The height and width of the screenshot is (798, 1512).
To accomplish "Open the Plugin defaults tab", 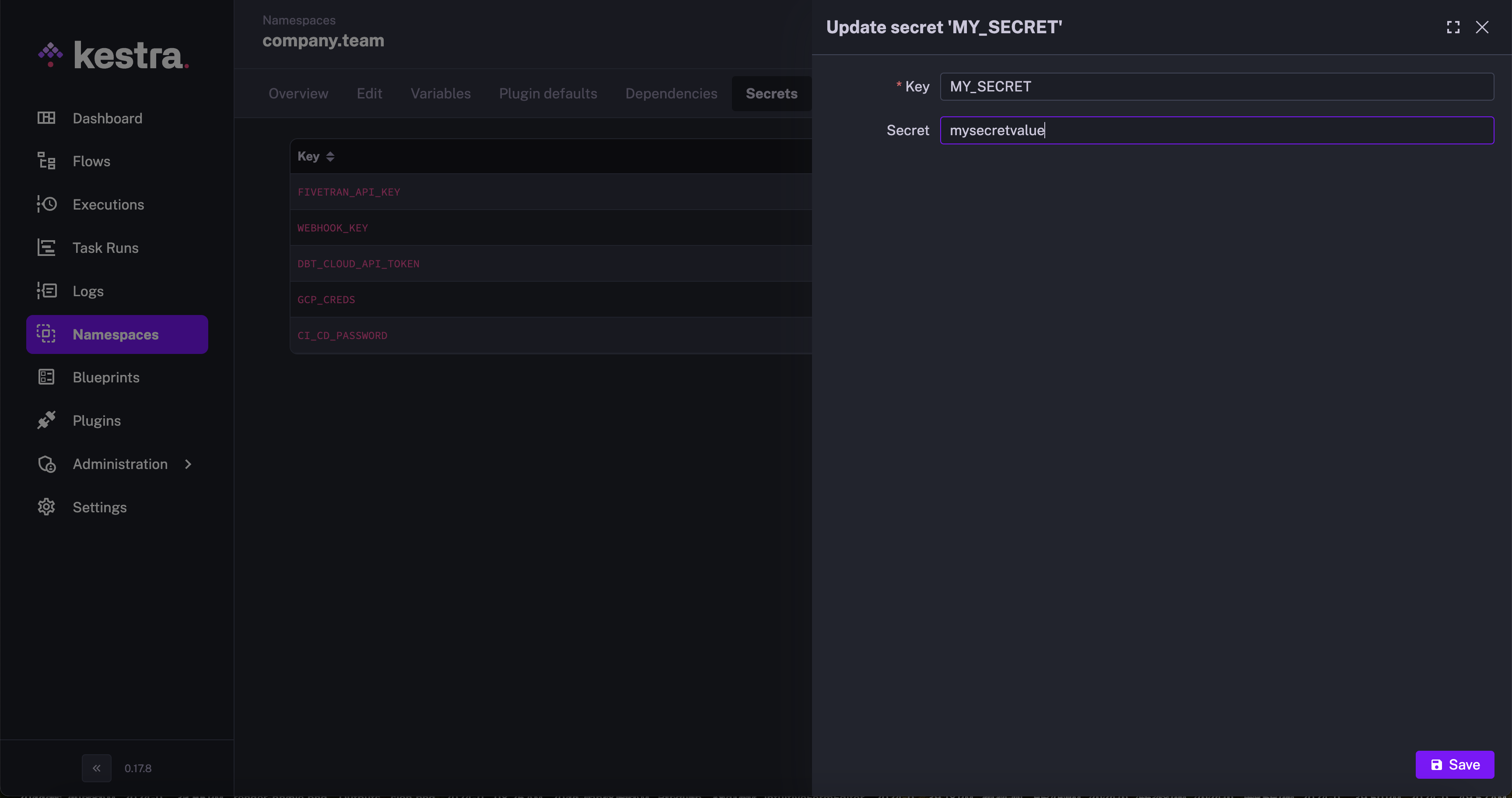I will coord(548,93).
